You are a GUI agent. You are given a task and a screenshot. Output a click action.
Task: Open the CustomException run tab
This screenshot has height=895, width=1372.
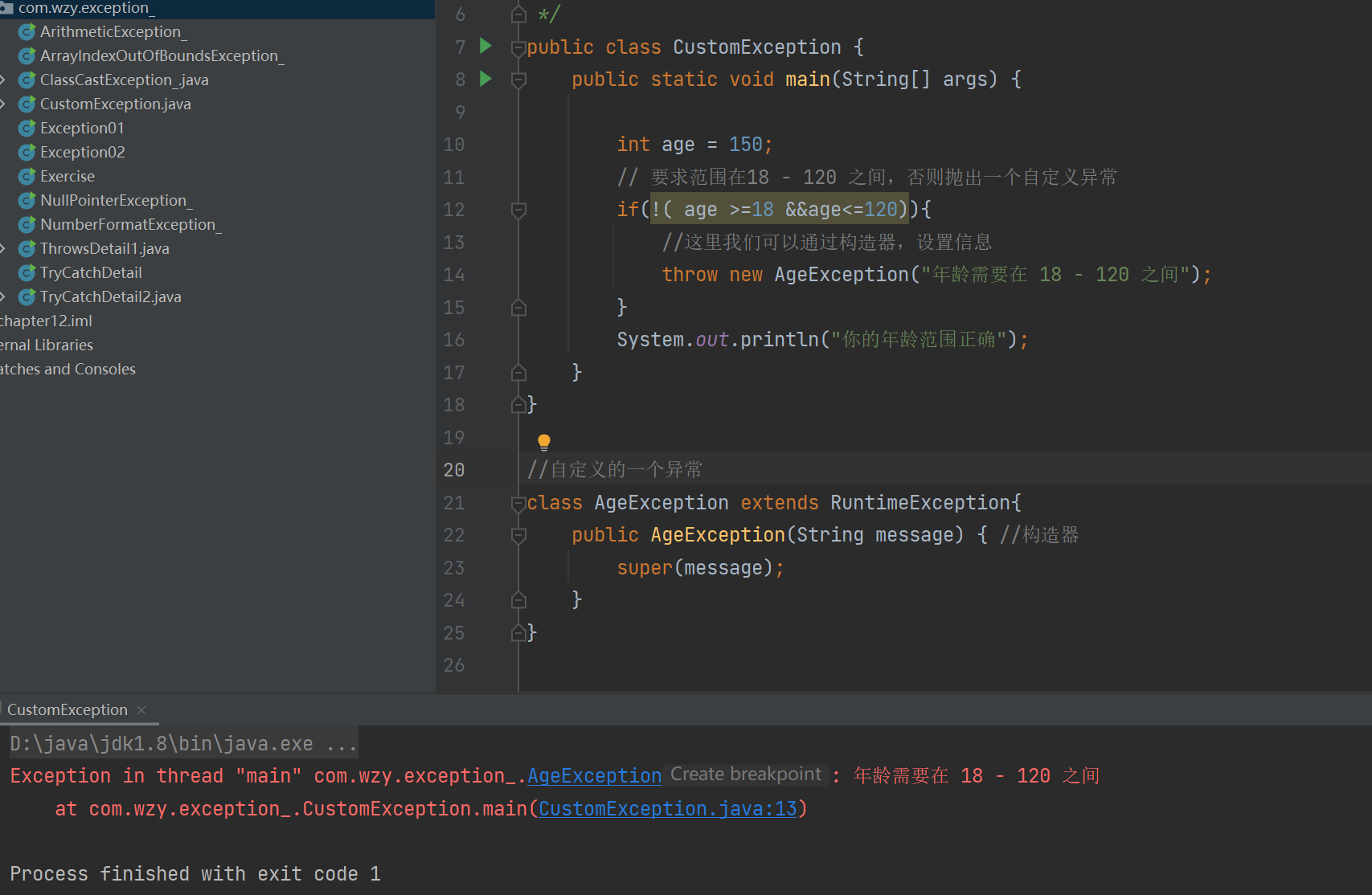pos(68,710)
